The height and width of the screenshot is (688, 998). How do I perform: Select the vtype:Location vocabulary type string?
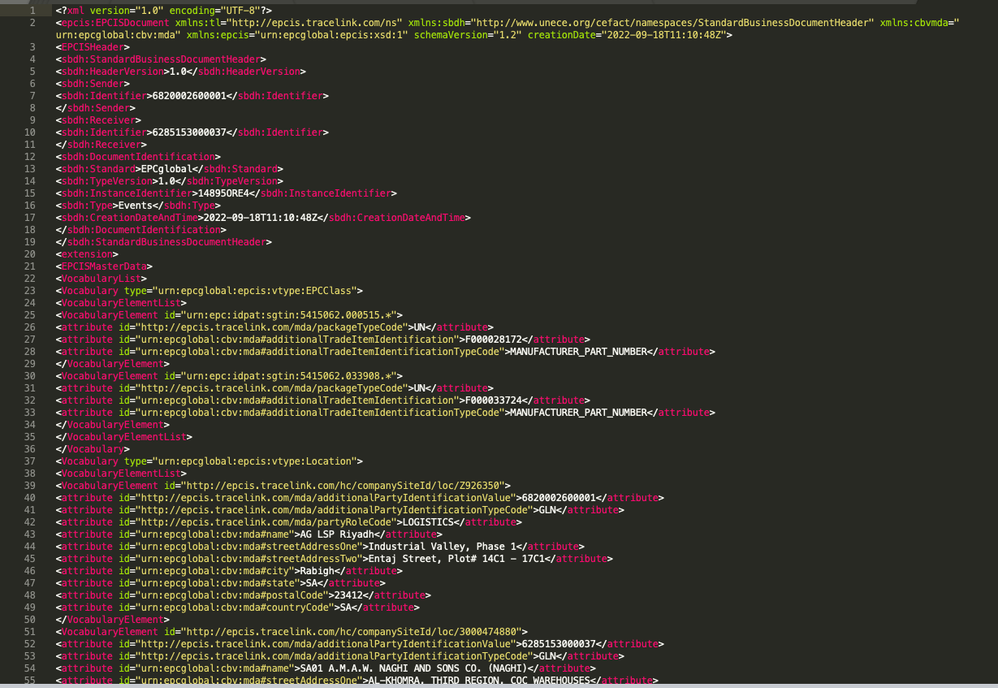pos(255,461)
